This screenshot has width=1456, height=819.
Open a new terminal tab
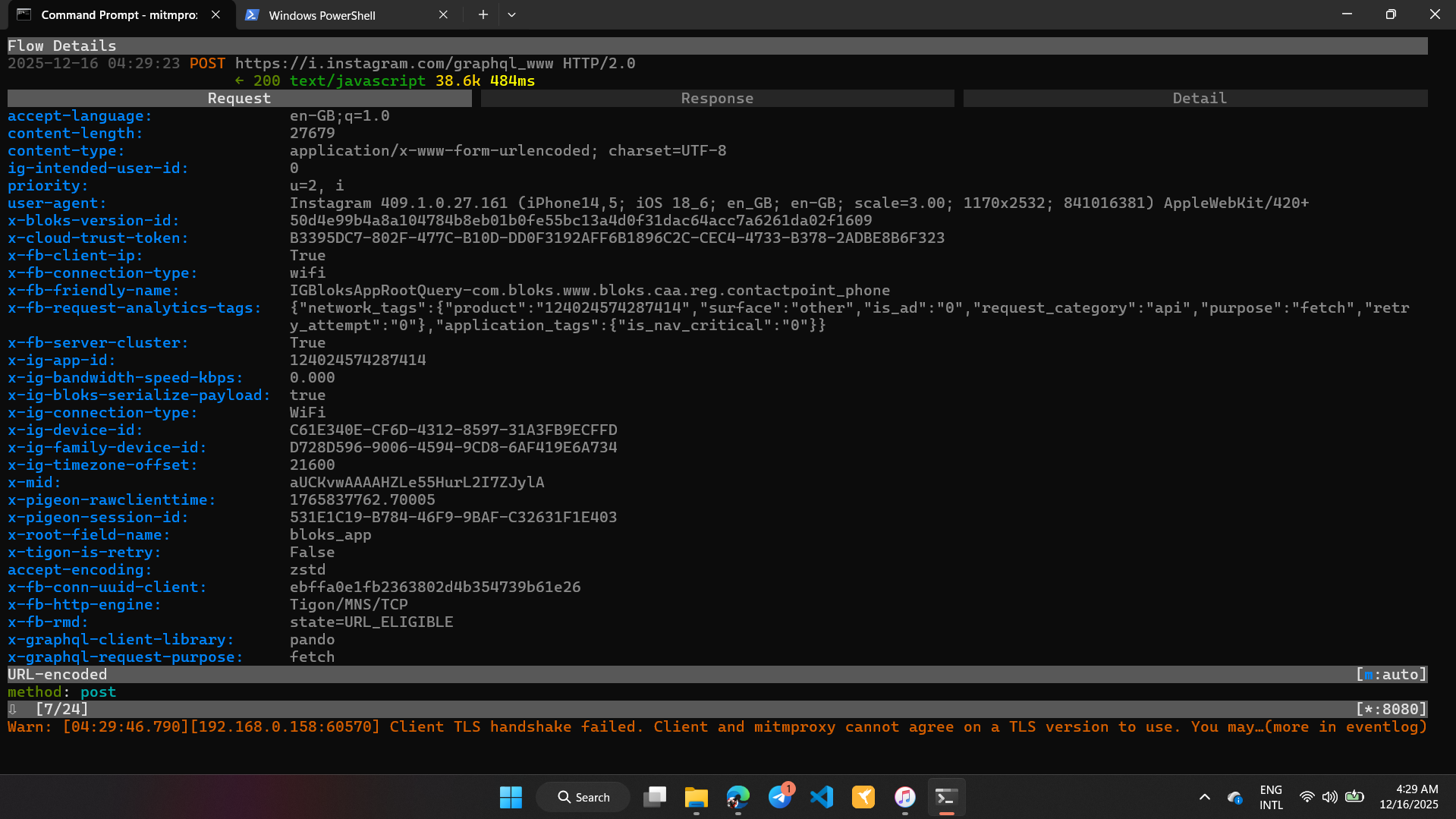(x=483, y=15)
